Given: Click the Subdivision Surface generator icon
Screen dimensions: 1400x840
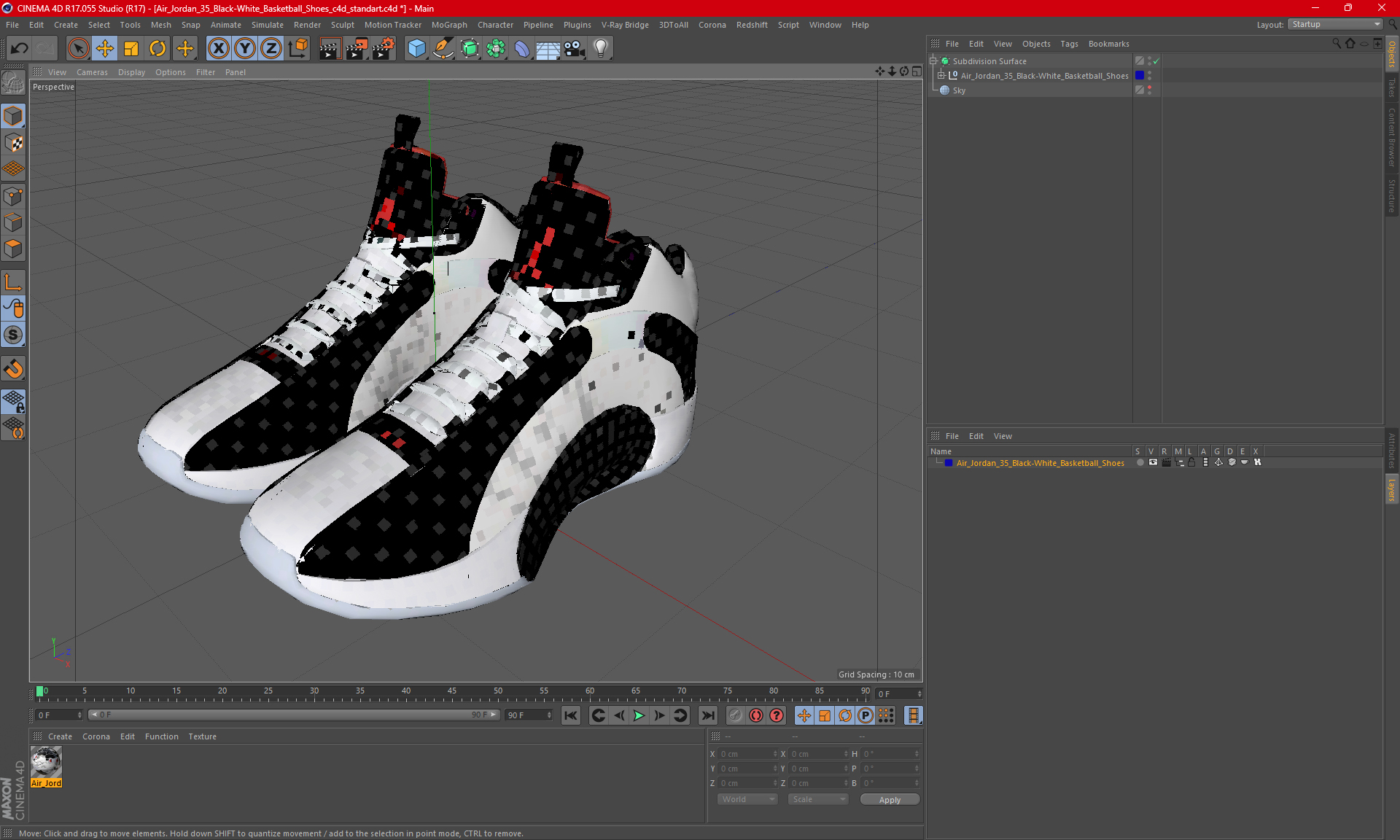Looking at the screenshot, I should coord(470,49).
